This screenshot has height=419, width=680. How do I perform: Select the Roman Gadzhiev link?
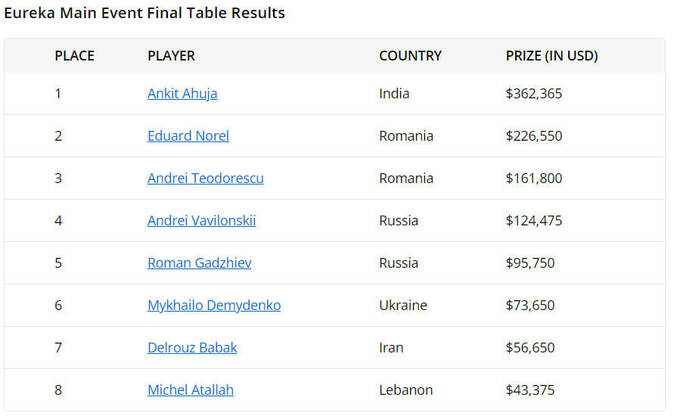coord(199,263)
